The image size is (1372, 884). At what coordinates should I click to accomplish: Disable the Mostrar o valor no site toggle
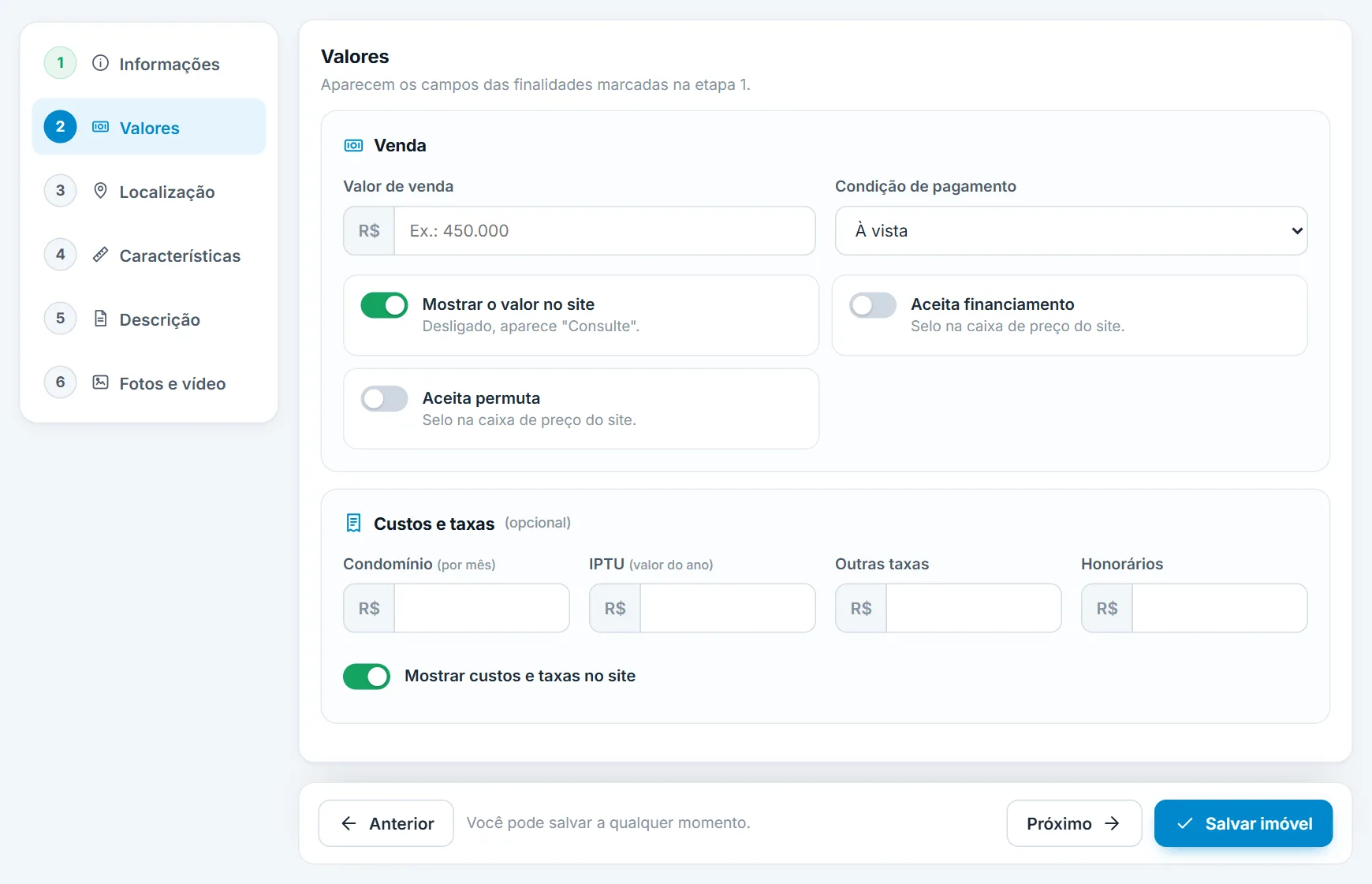(x=384, y=305)
